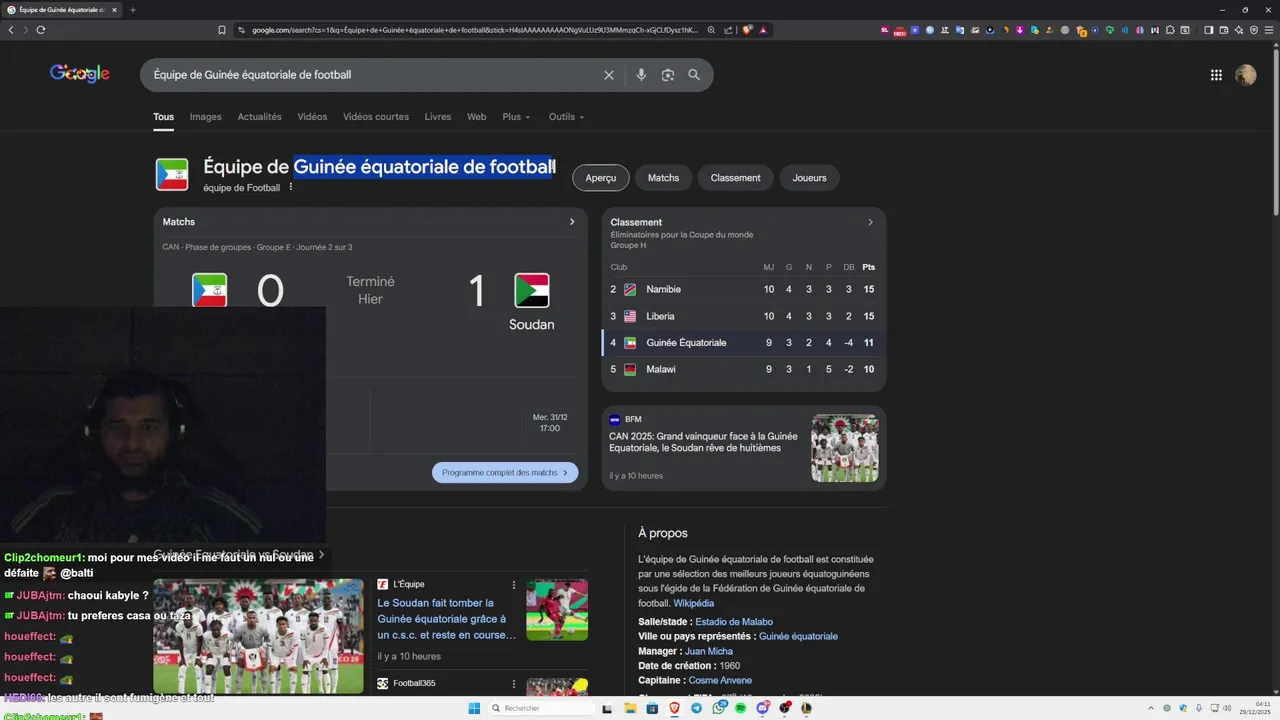Viewport: 1280px width, 720px height.
Task: Select the Matchs chip
Action: 663,178
